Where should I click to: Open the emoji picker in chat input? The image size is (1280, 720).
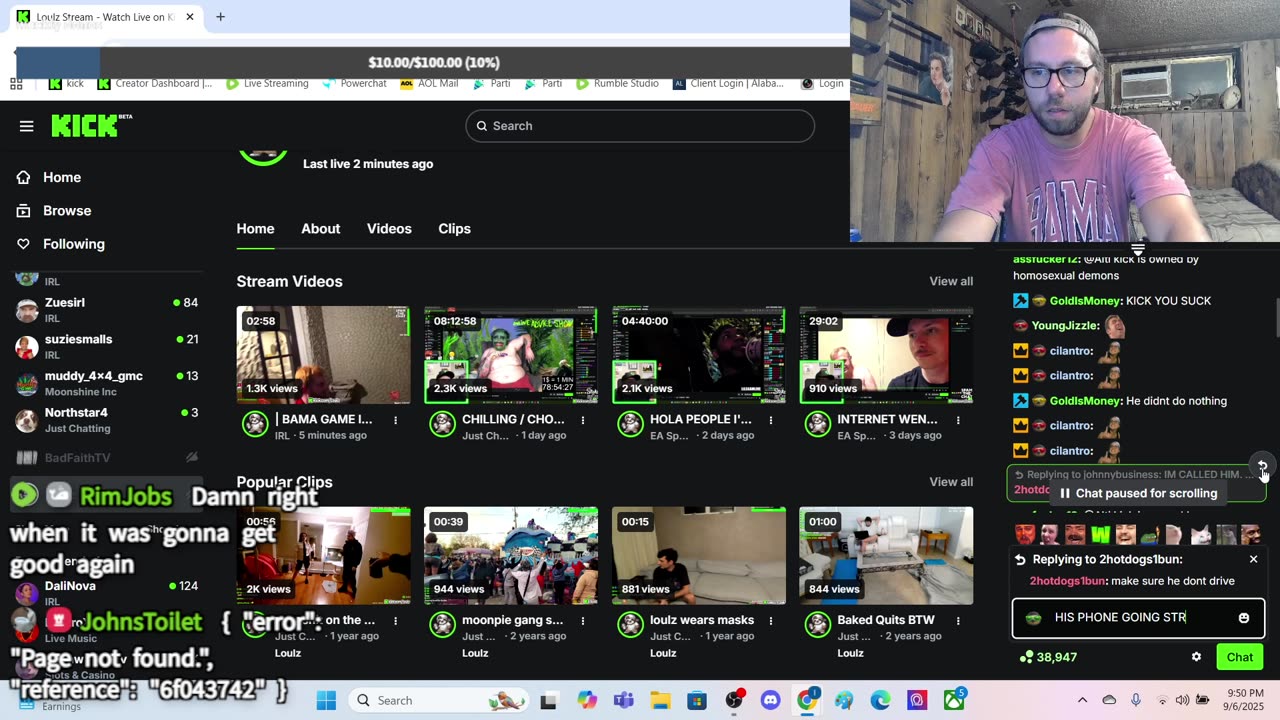pyautogui.click(x=1244, y=618)
